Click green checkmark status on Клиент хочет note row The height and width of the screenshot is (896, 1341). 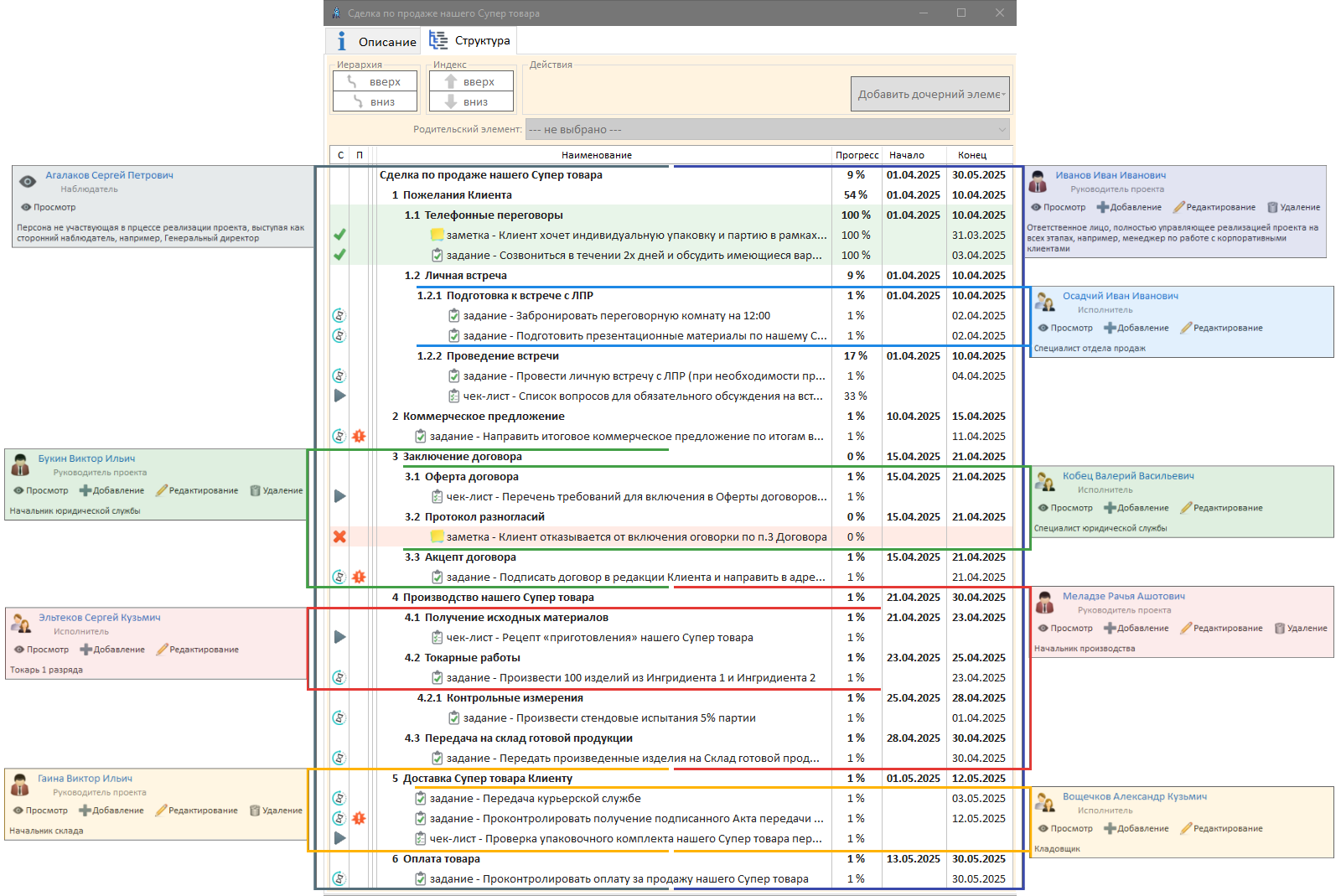339,236
